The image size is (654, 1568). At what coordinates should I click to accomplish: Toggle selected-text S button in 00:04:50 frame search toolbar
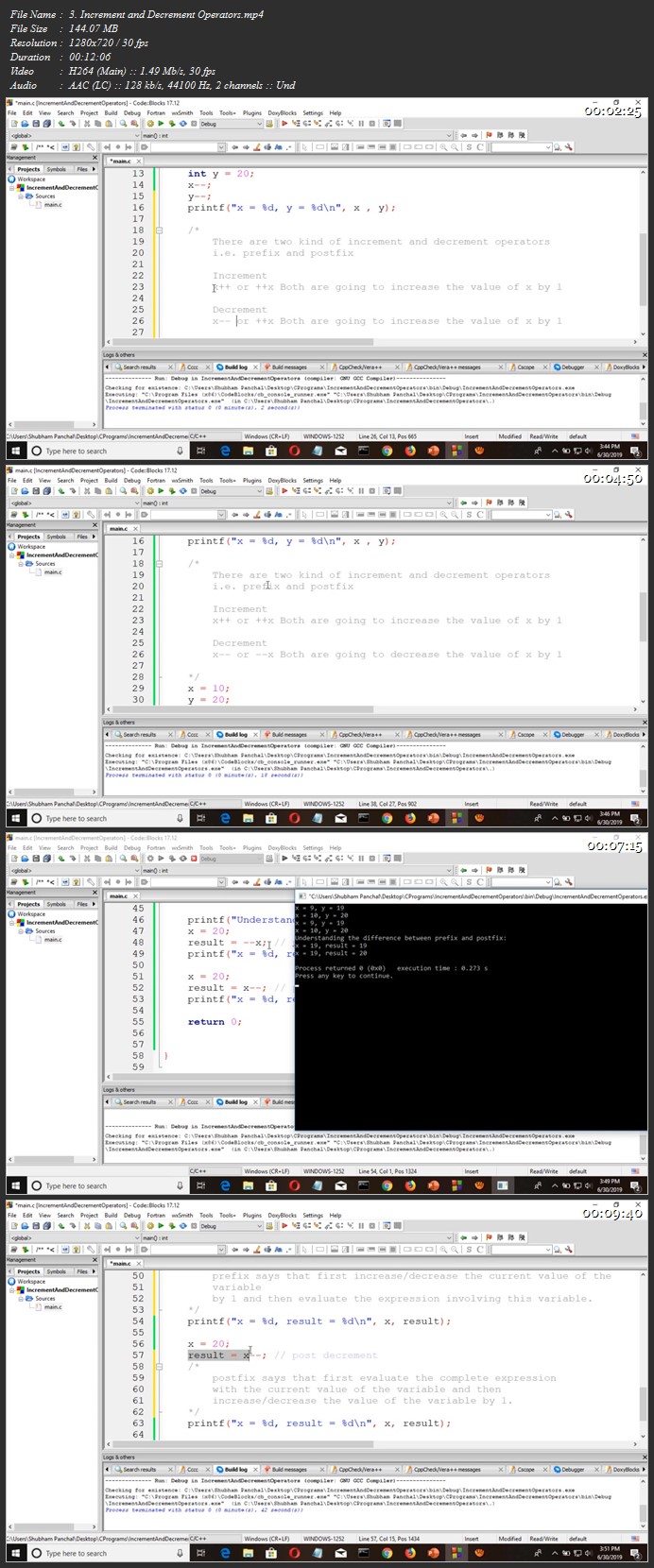coord(469,515)
